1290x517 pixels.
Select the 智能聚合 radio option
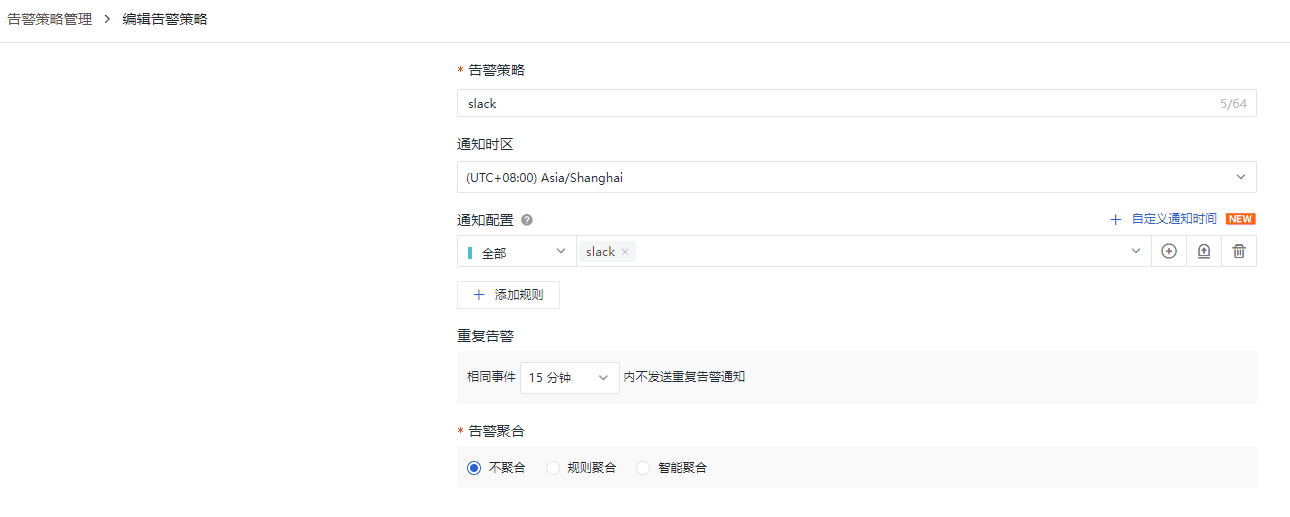coord(643,467)
